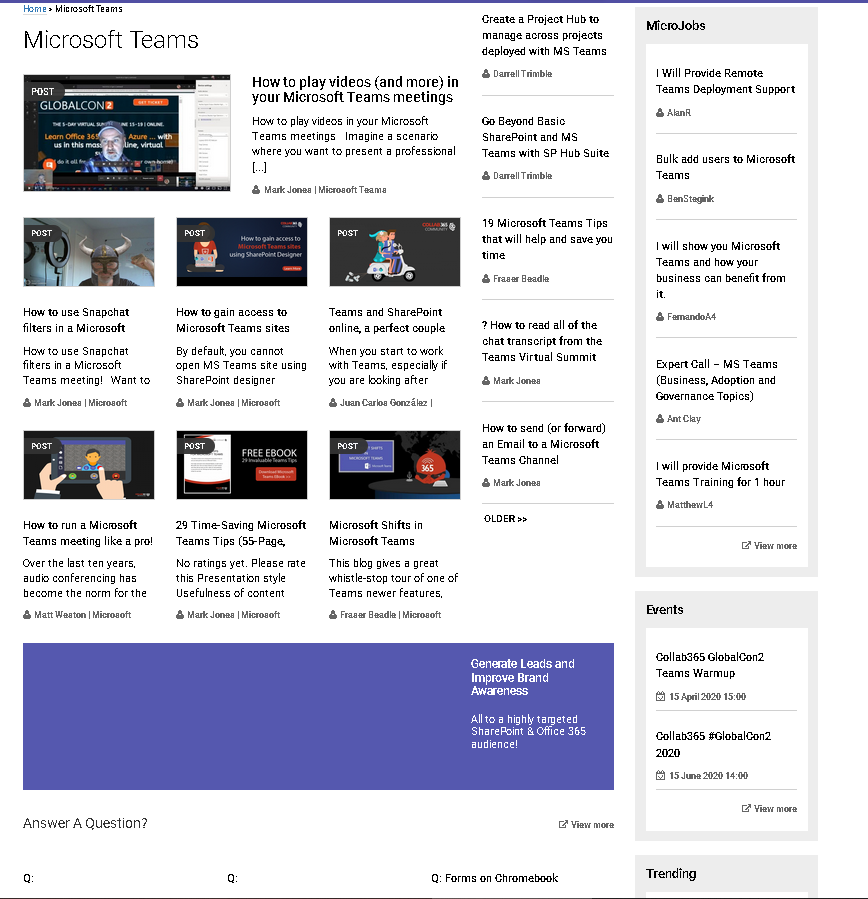Click user icon beside Mark Jones featured post
The height and width of the screenshot is (899, 868).
point(256,190)
